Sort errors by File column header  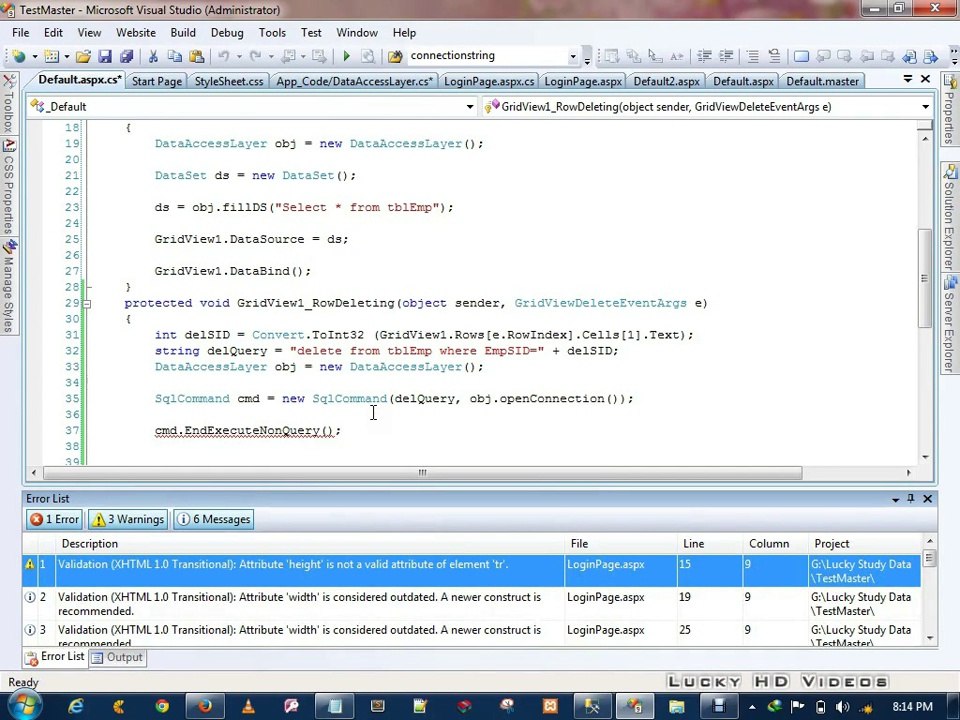tap(621, 544)
